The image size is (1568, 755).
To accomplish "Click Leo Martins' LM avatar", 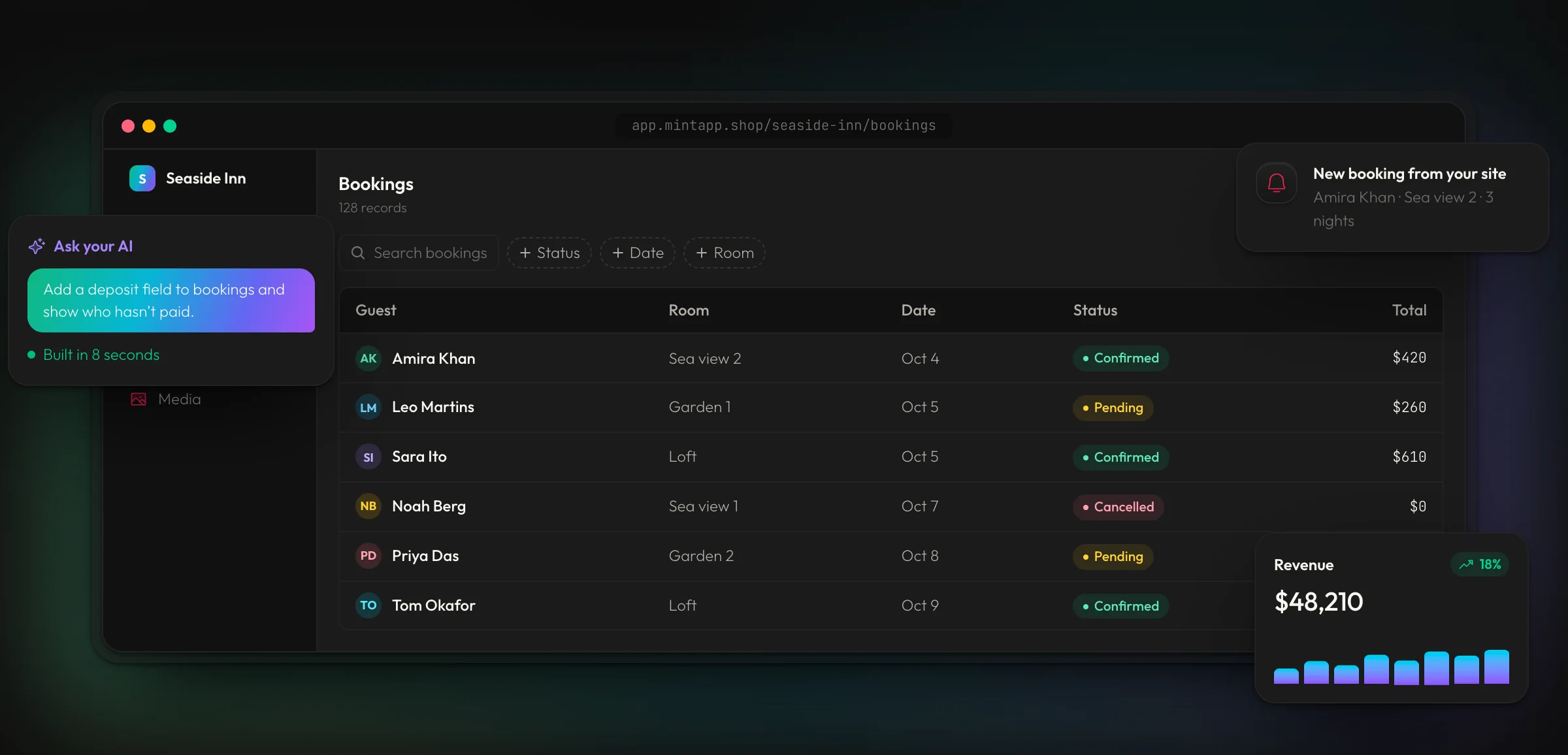I will tap(368, 408).
